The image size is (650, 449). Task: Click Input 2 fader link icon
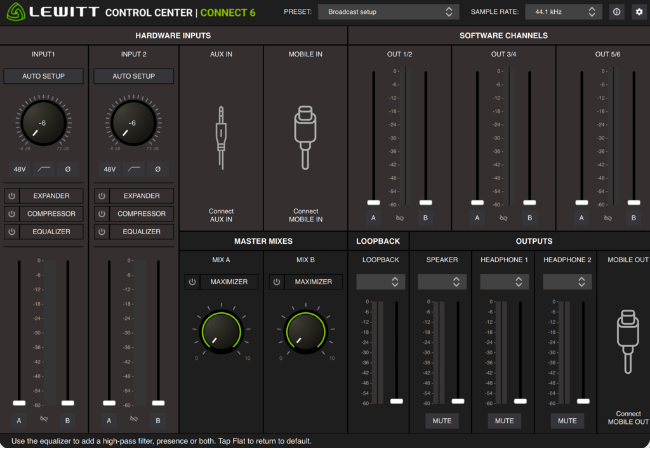tap(133, 419)
